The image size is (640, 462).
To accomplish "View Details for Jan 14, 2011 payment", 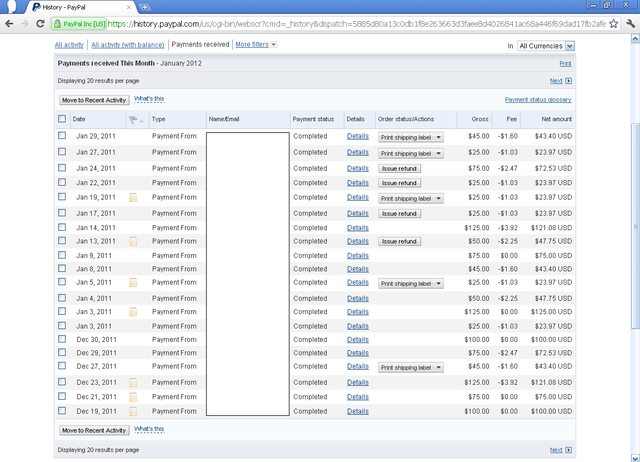I will pos(358,228).
